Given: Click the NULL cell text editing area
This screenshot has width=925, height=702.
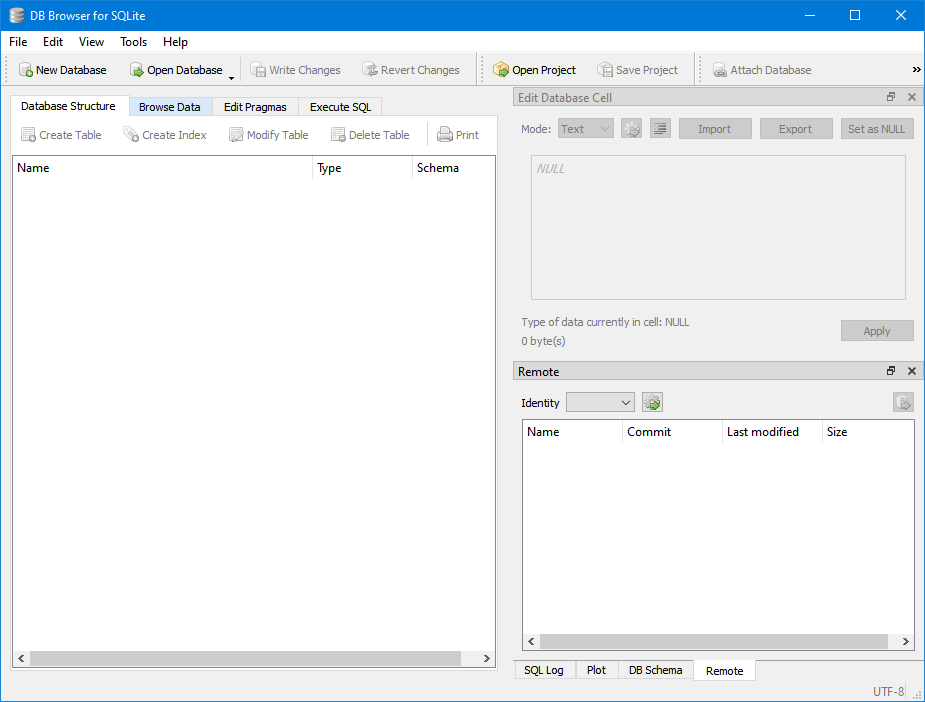Looking at the screenshot, I should tap(717, 228).
